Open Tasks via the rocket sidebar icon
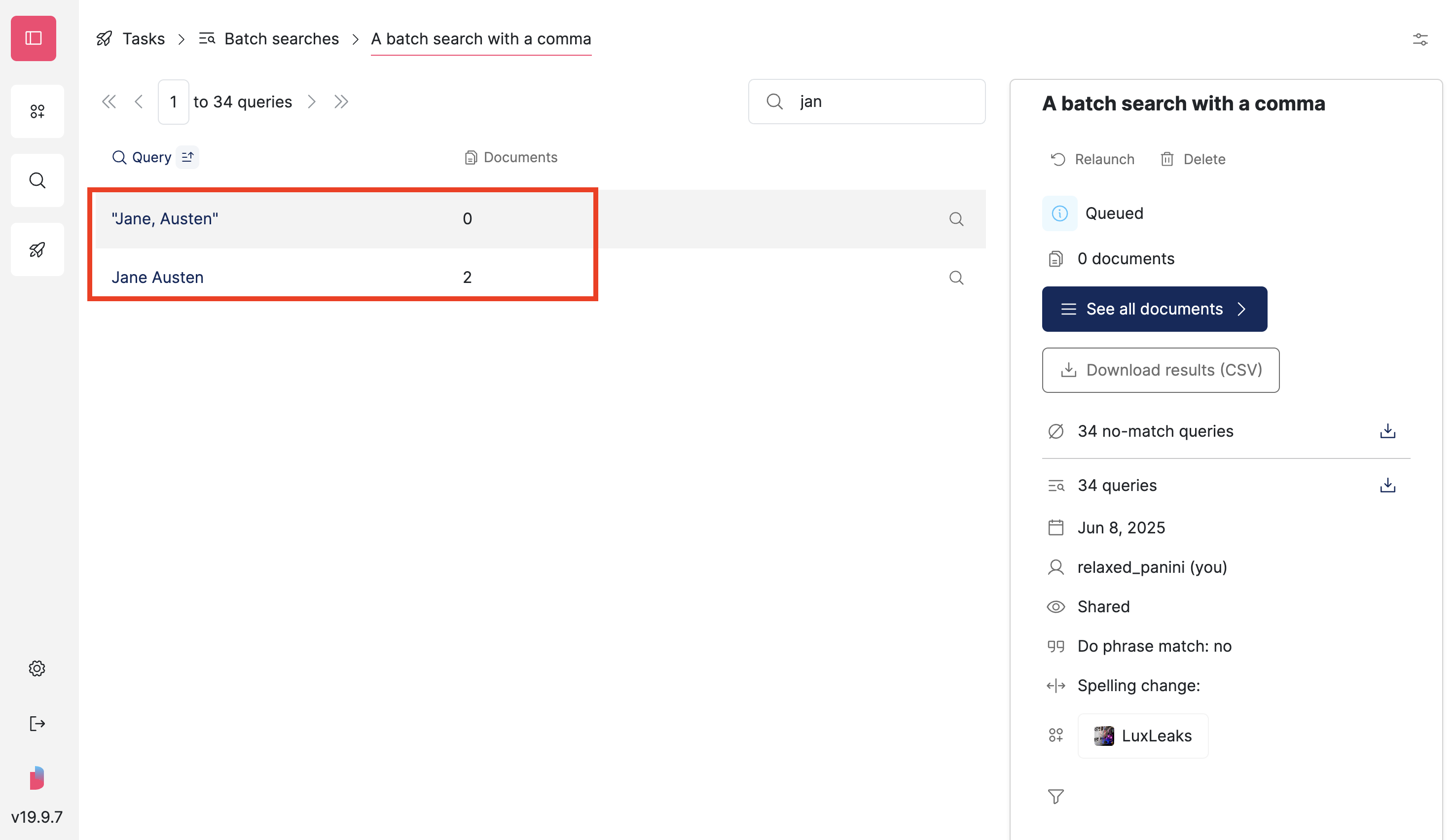The width and height of the screenshot is (1455, 840). click(x=37, y=249)
